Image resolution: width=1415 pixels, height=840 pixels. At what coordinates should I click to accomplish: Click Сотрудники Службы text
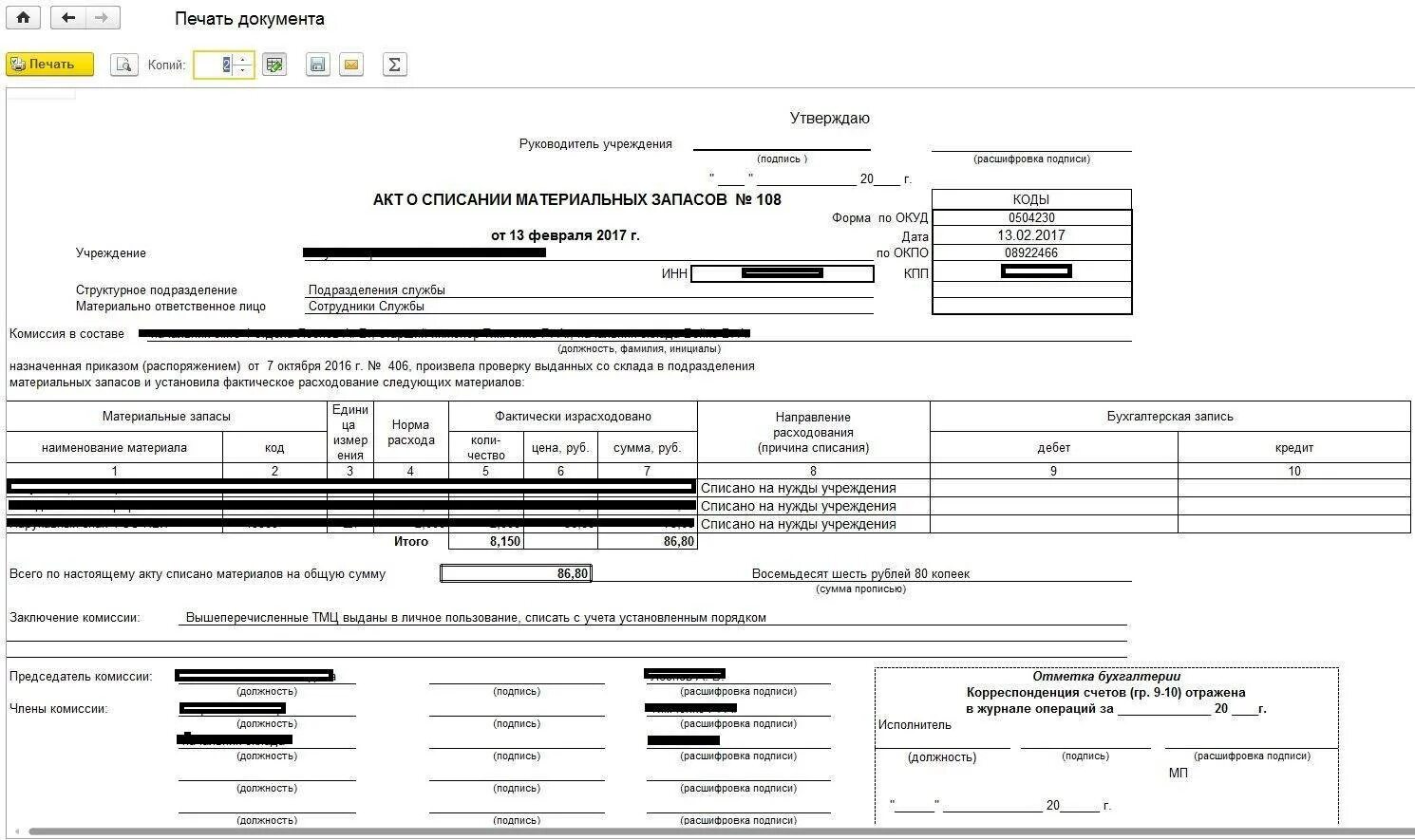366,307
